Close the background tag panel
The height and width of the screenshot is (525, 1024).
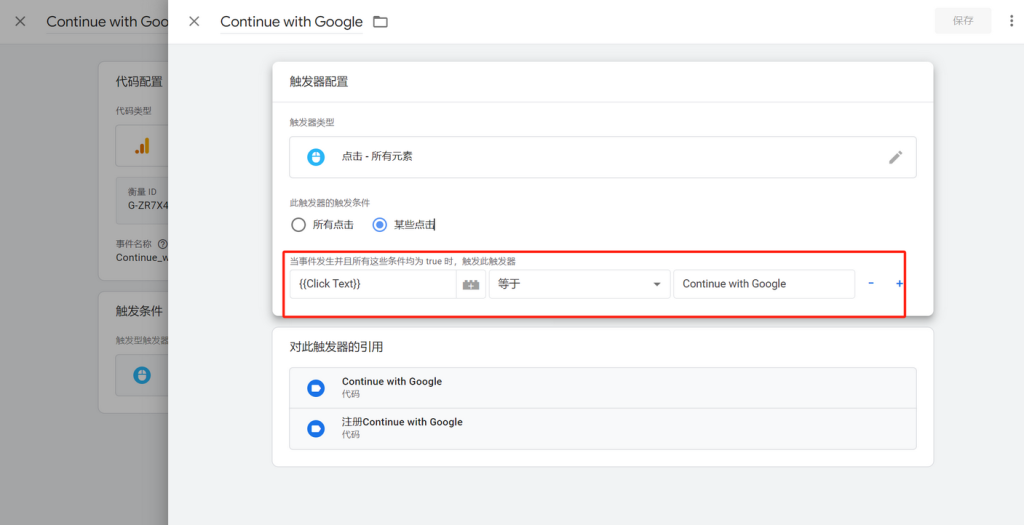point(20,22)
